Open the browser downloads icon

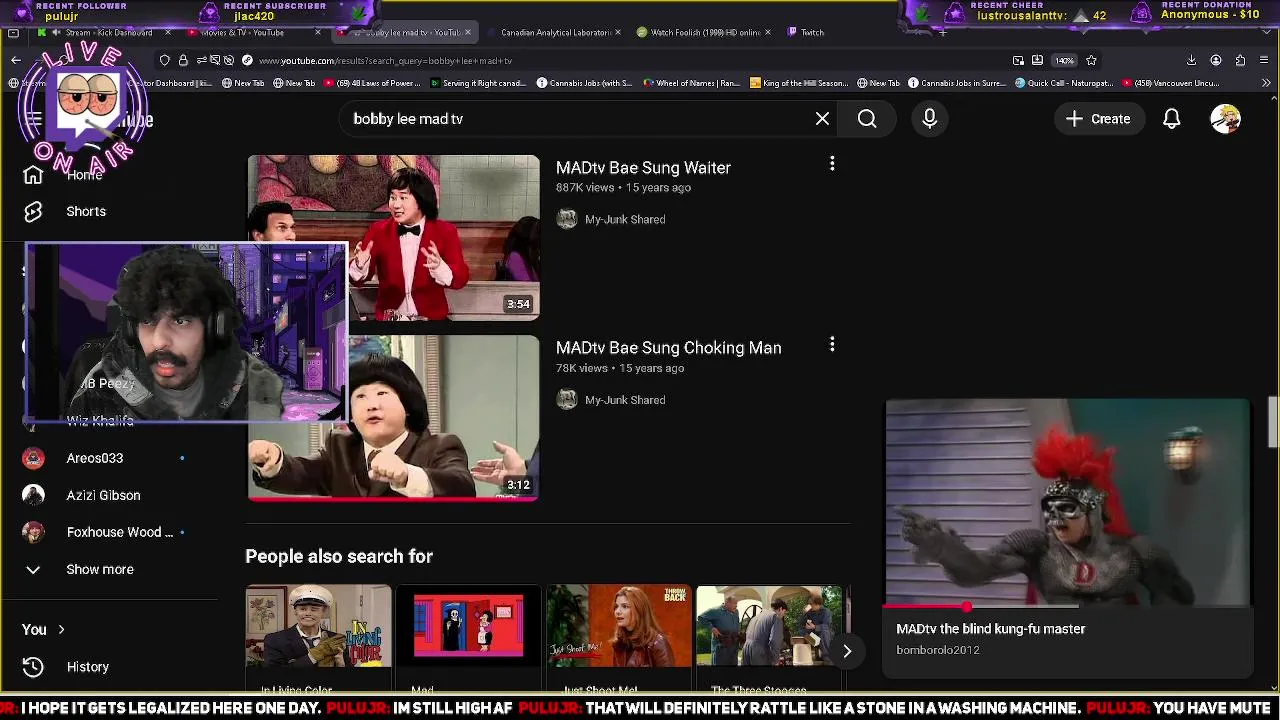point(1191,60)
